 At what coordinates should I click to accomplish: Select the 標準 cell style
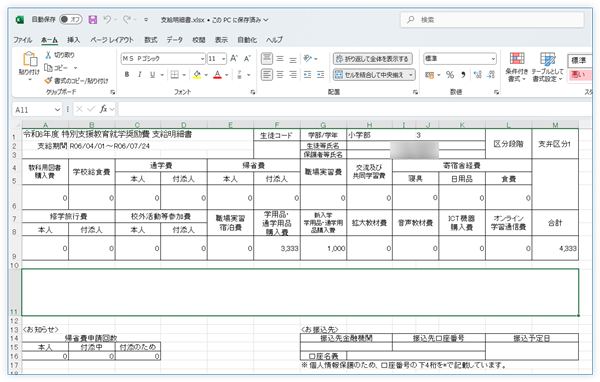579,60
